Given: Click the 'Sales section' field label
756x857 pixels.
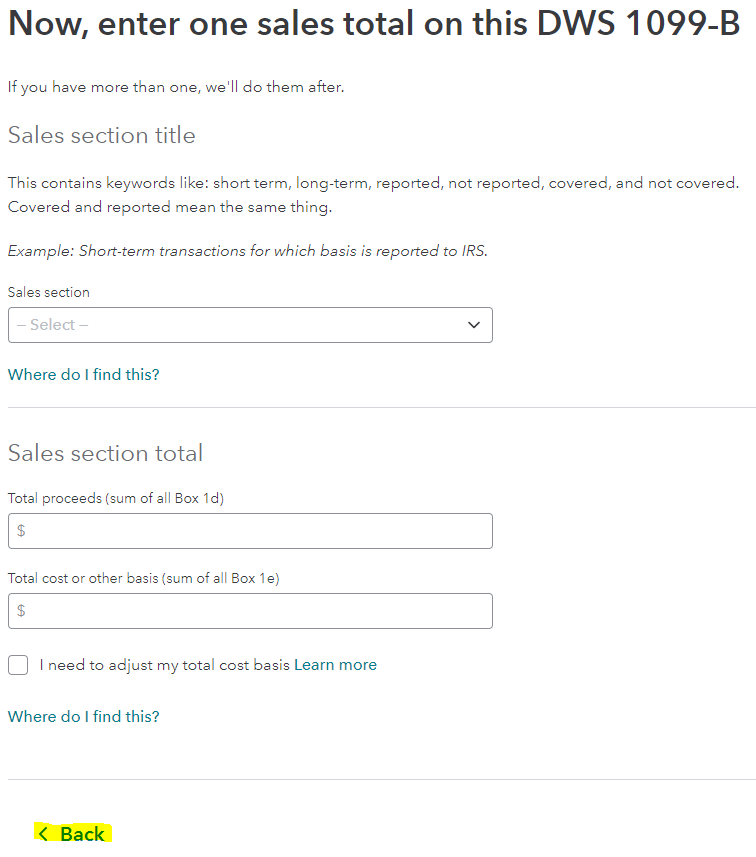Looking at the screenshot, I should pyautogui.click(x=49, y=292).
